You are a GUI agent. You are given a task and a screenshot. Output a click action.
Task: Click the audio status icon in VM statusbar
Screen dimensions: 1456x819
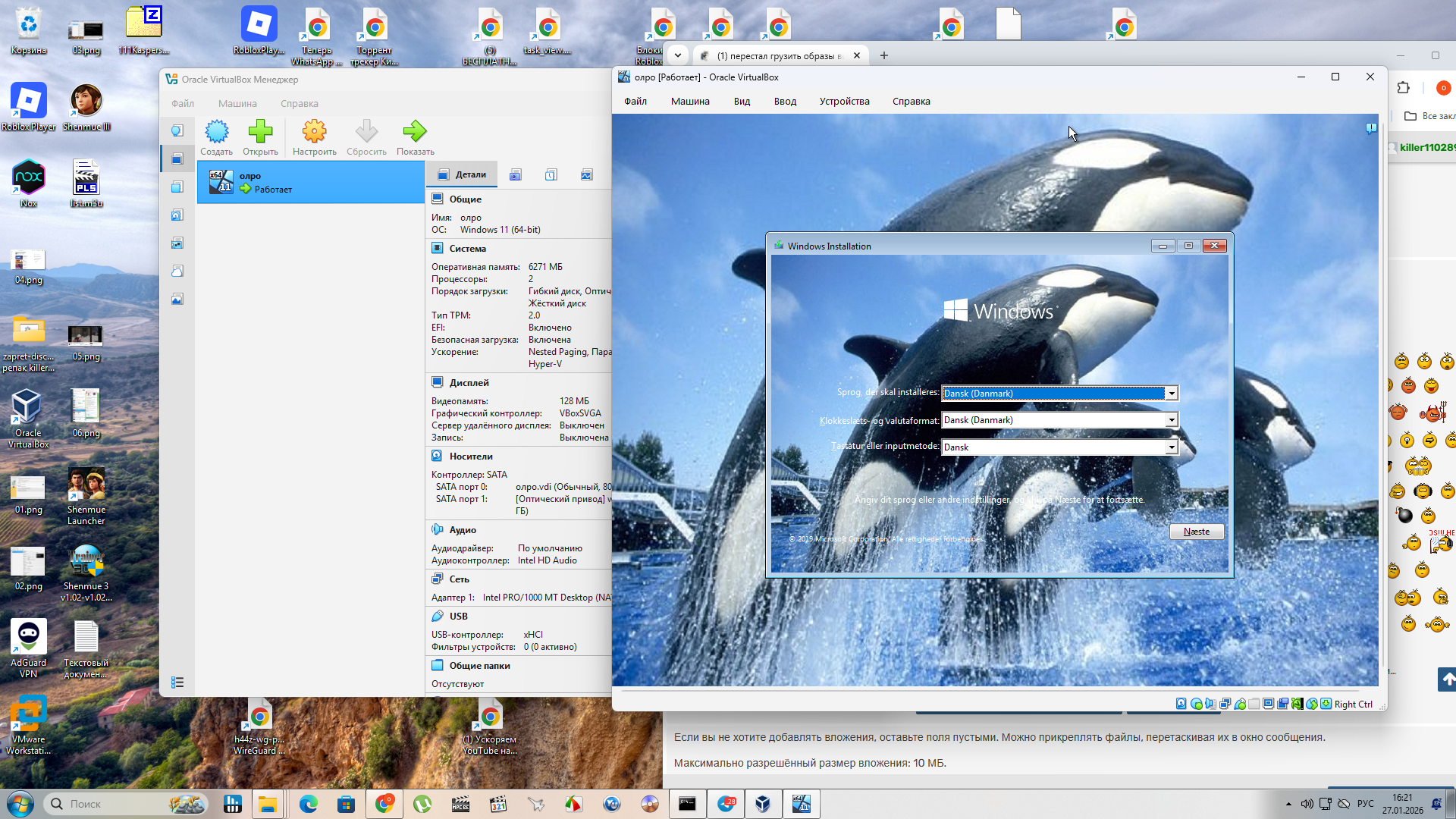(1210, 704)
